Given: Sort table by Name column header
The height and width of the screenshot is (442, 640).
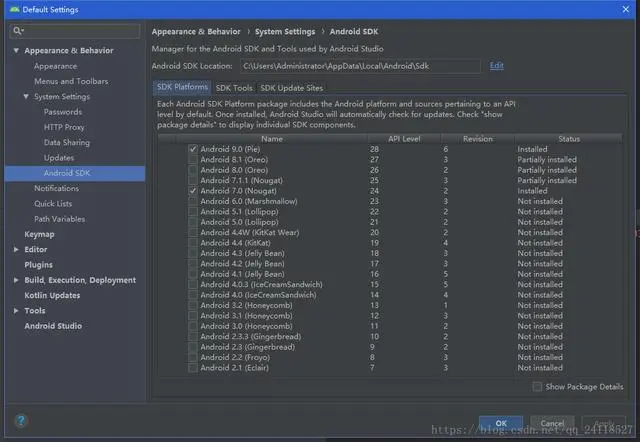Looking at the screenshot, I should [x=272, y=139].
